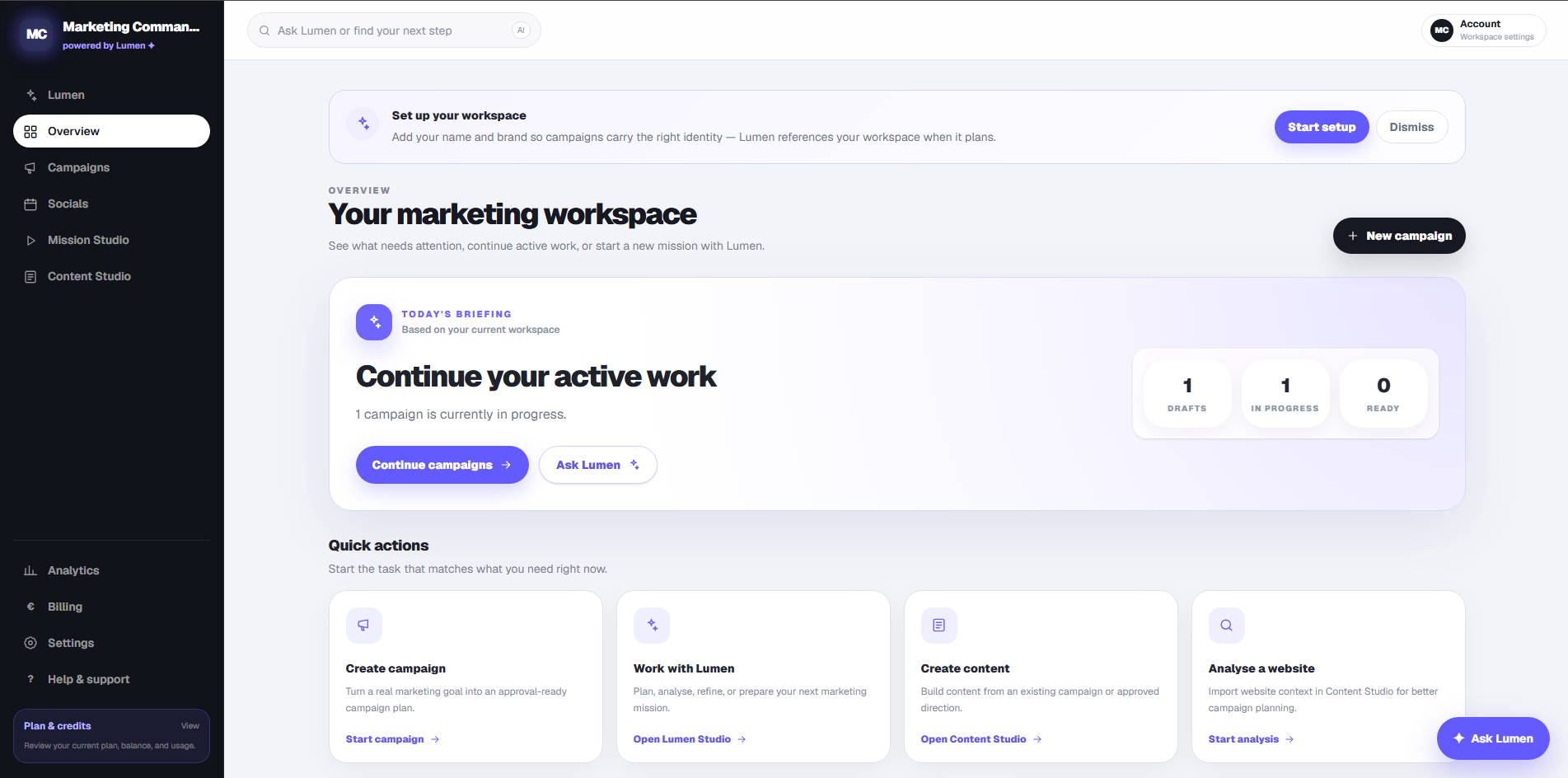
Task: Click the play icon beside Mission Studio
Action: (x=30, y=240)
